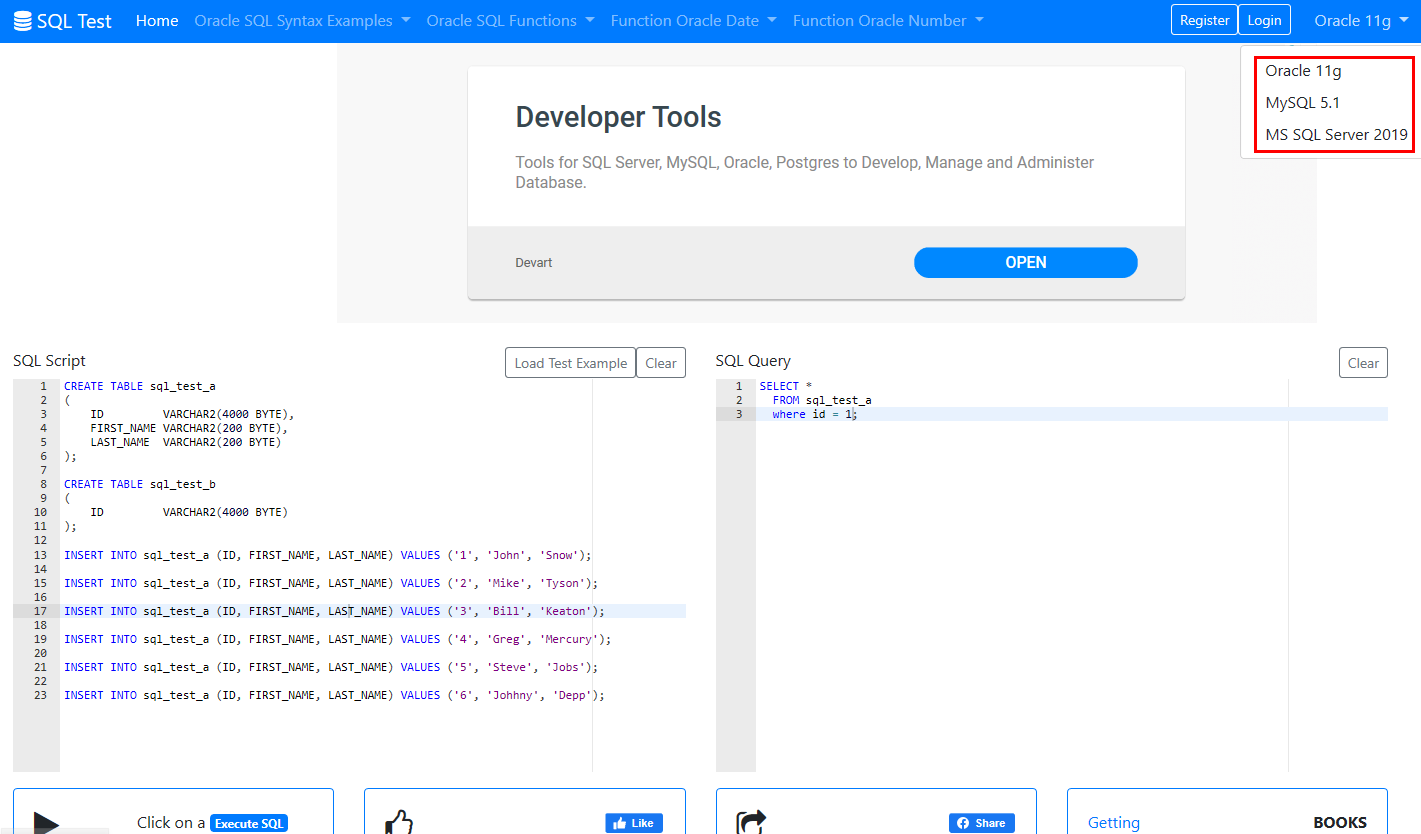Click the 'CREATE TABLE sql_test_b' line
Screen dimensions: 1421x834
139,484
